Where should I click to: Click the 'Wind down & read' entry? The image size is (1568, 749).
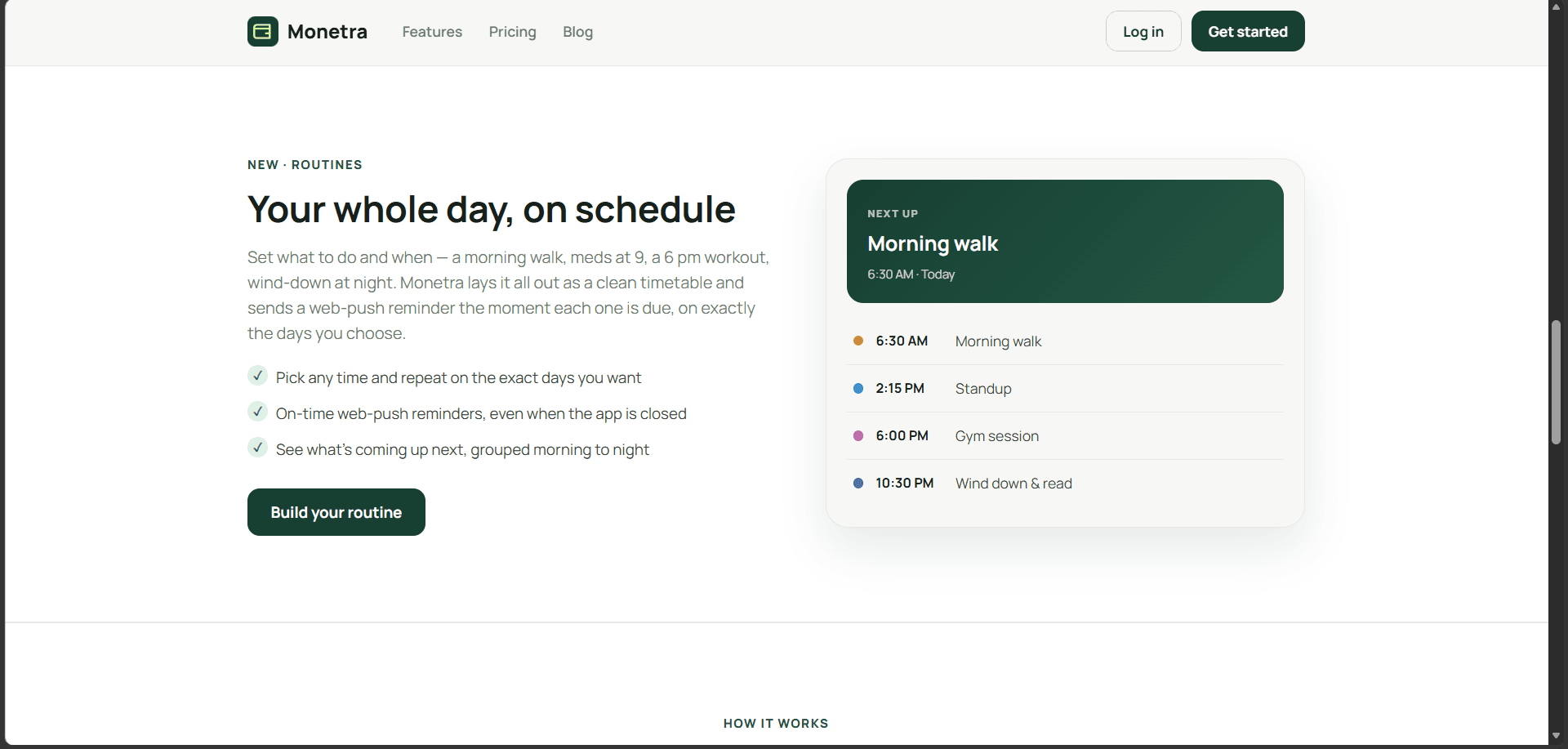click(1013, 484)
